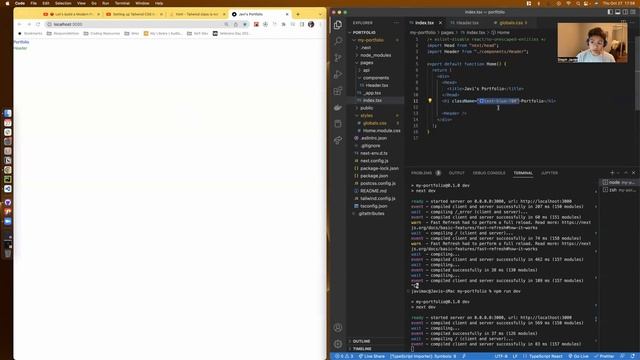Open the Live Share view in the activity bar
Screen dimensions: 640x360
click(338, 140)
